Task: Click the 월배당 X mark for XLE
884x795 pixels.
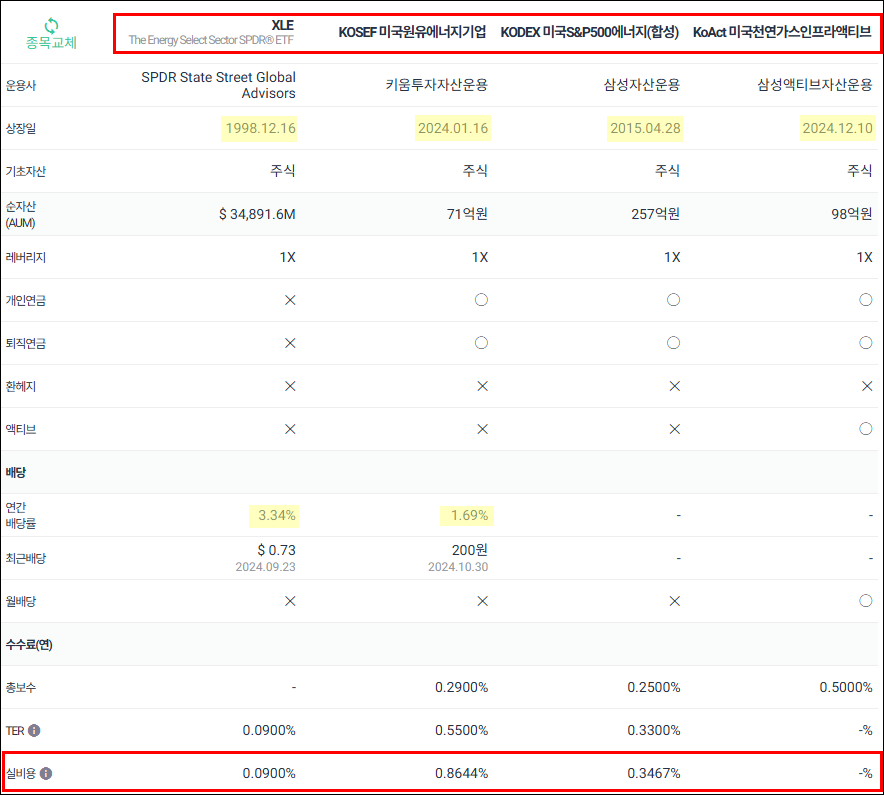Action: [x=290, y=601]
